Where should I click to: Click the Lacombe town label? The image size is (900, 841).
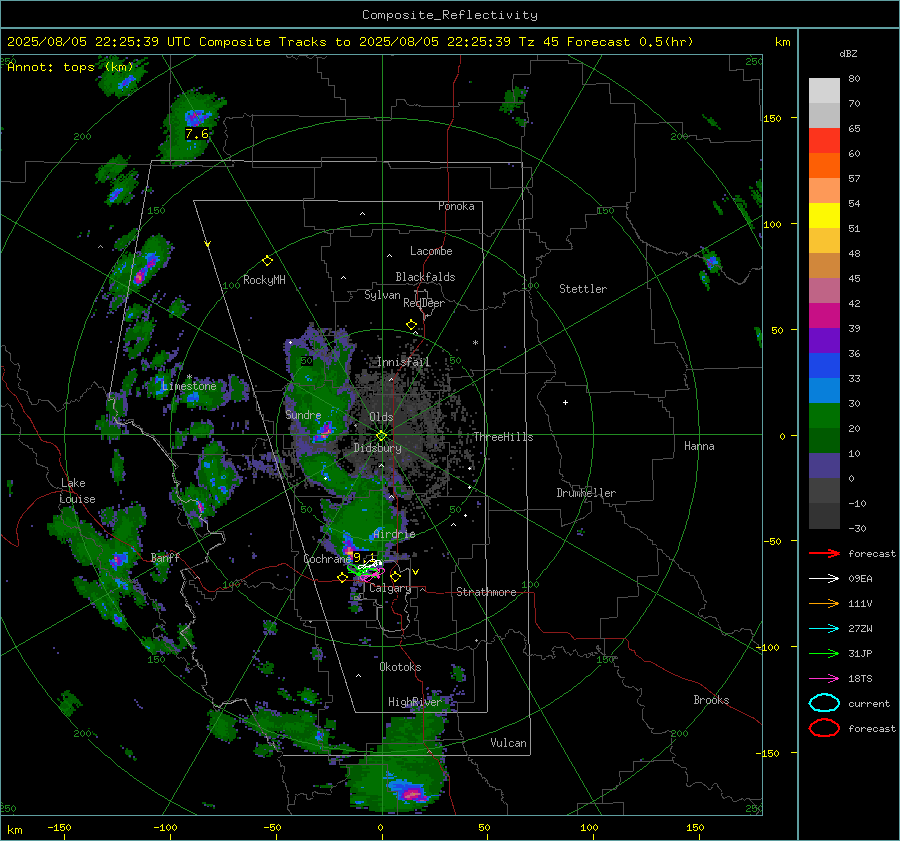tap(431, 251)
